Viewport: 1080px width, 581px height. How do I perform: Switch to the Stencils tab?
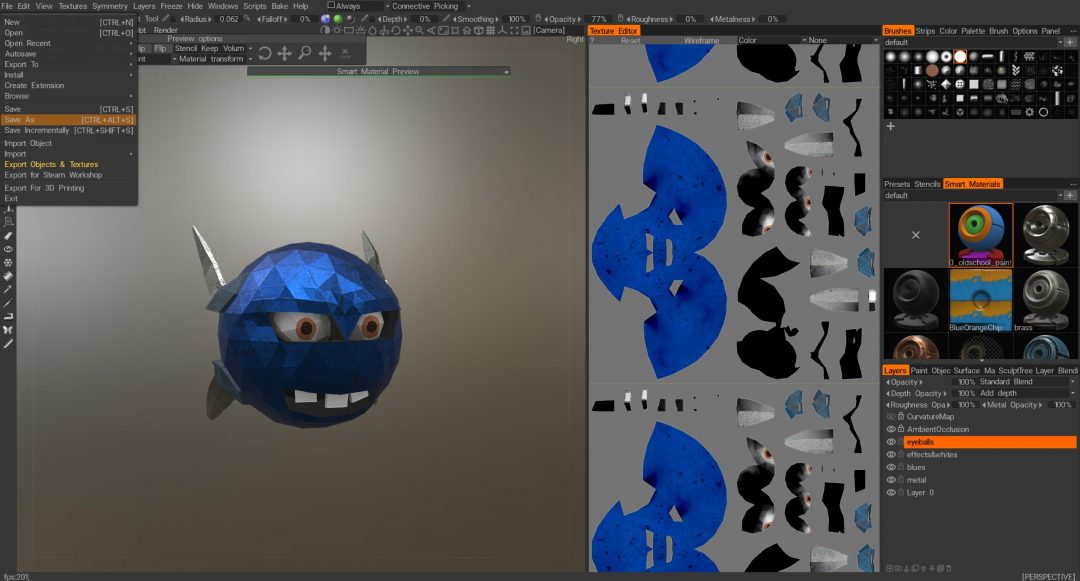927,184
